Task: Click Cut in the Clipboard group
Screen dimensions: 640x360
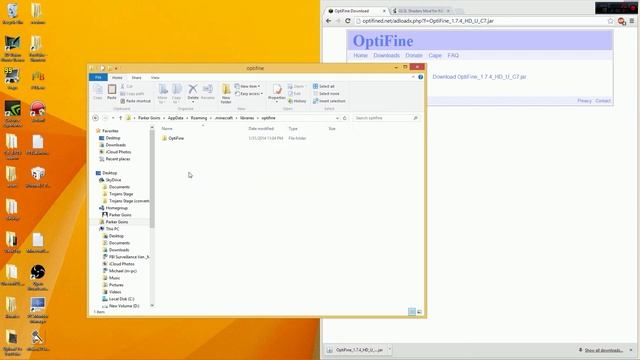Action: pyautogui.click(x=127, y=86)
